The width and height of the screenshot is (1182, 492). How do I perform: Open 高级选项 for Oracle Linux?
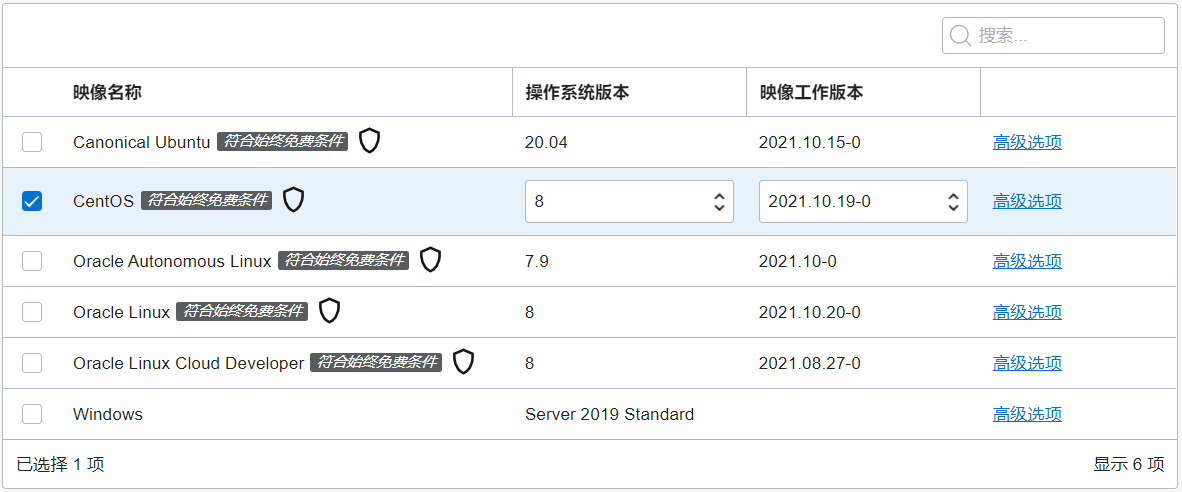tap(1027, 312)
